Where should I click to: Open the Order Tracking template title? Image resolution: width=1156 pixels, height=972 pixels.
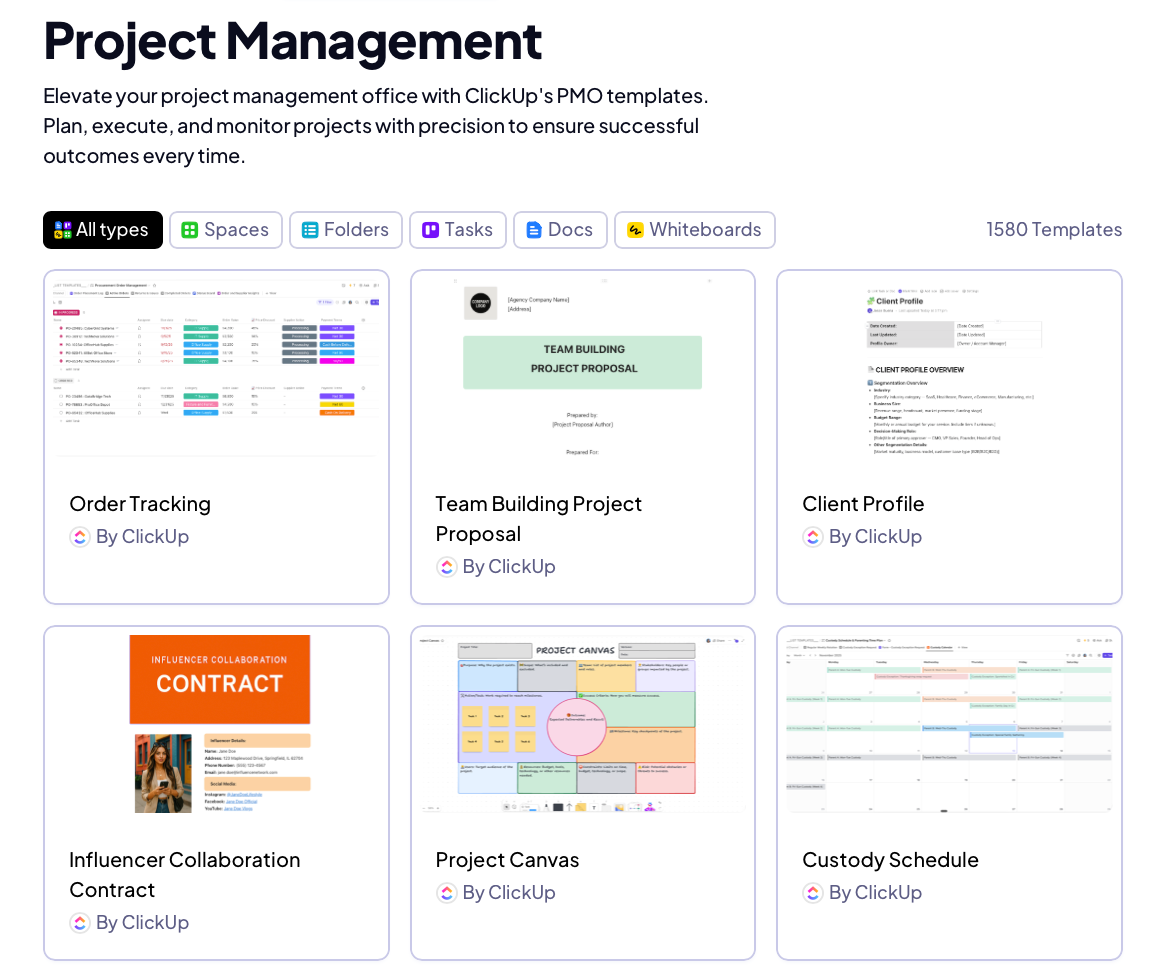tap(140, 504)
